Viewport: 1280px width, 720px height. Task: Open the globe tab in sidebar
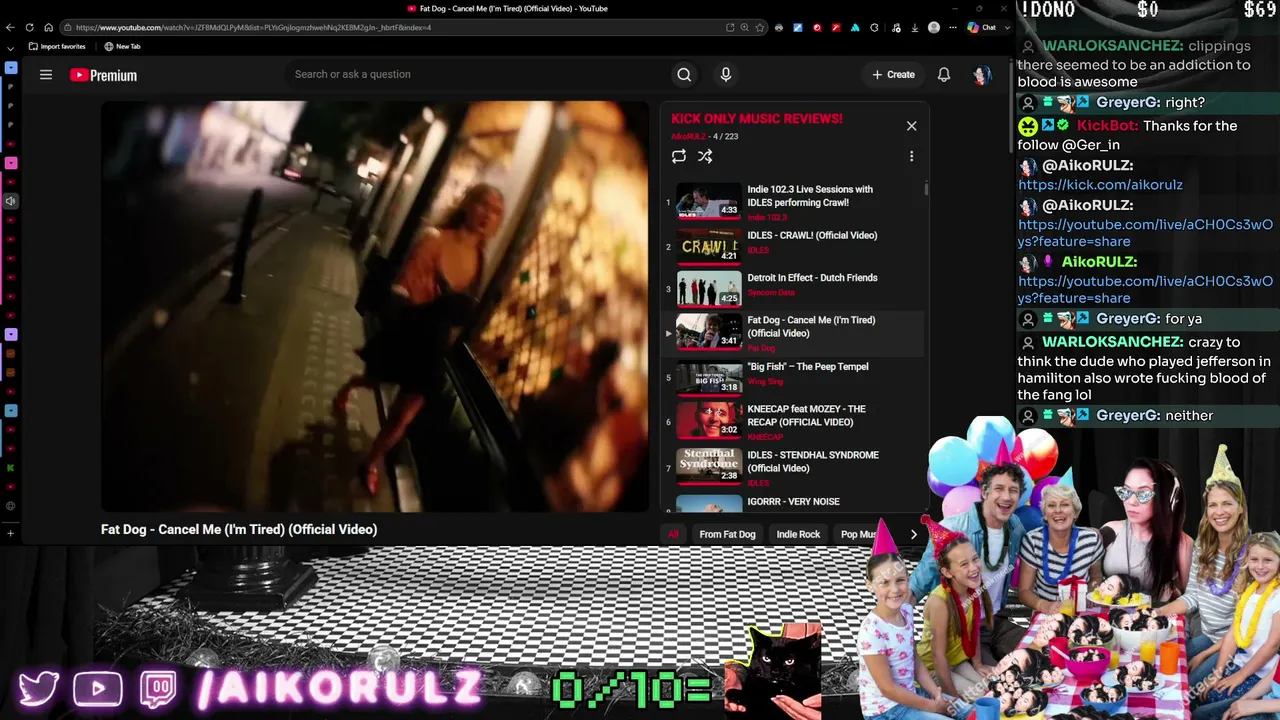11,505
